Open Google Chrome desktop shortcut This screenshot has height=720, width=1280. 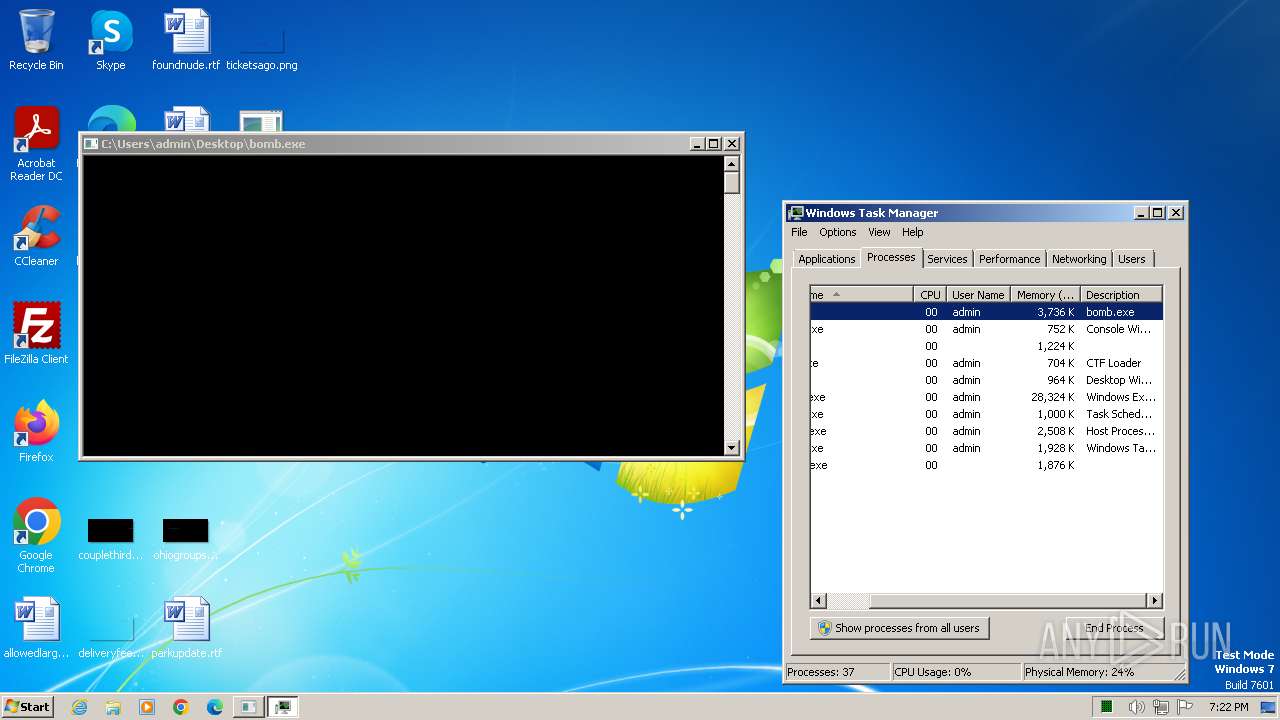tap(36, 535)
